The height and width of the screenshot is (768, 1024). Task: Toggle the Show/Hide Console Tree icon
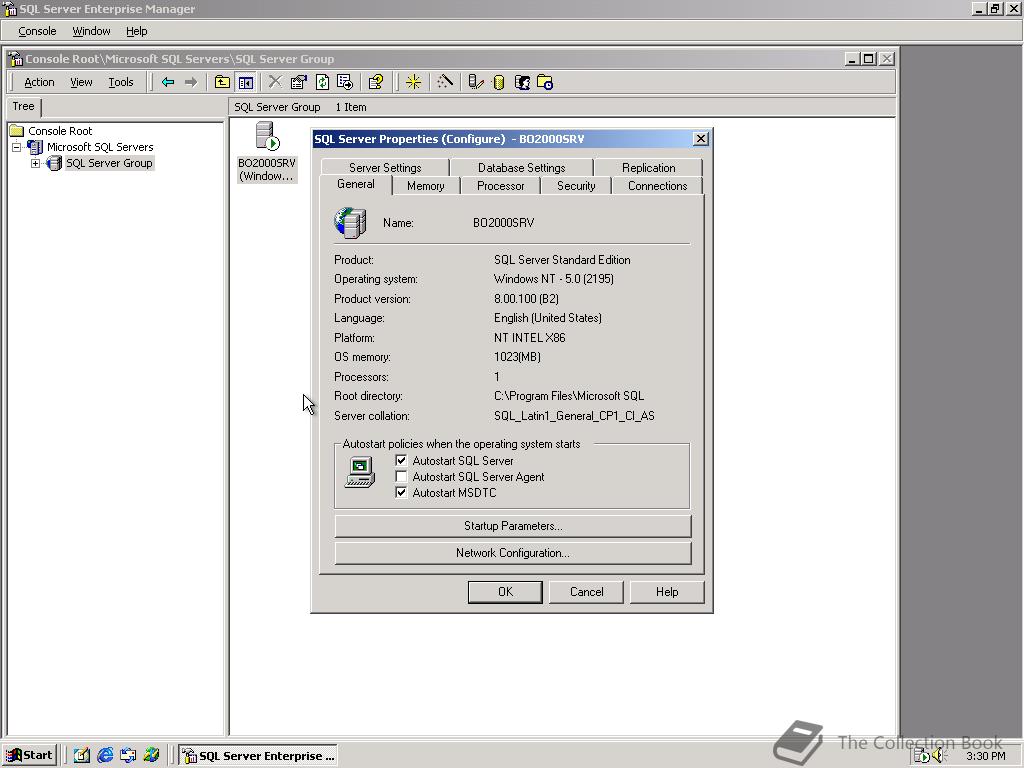(246, 82)
